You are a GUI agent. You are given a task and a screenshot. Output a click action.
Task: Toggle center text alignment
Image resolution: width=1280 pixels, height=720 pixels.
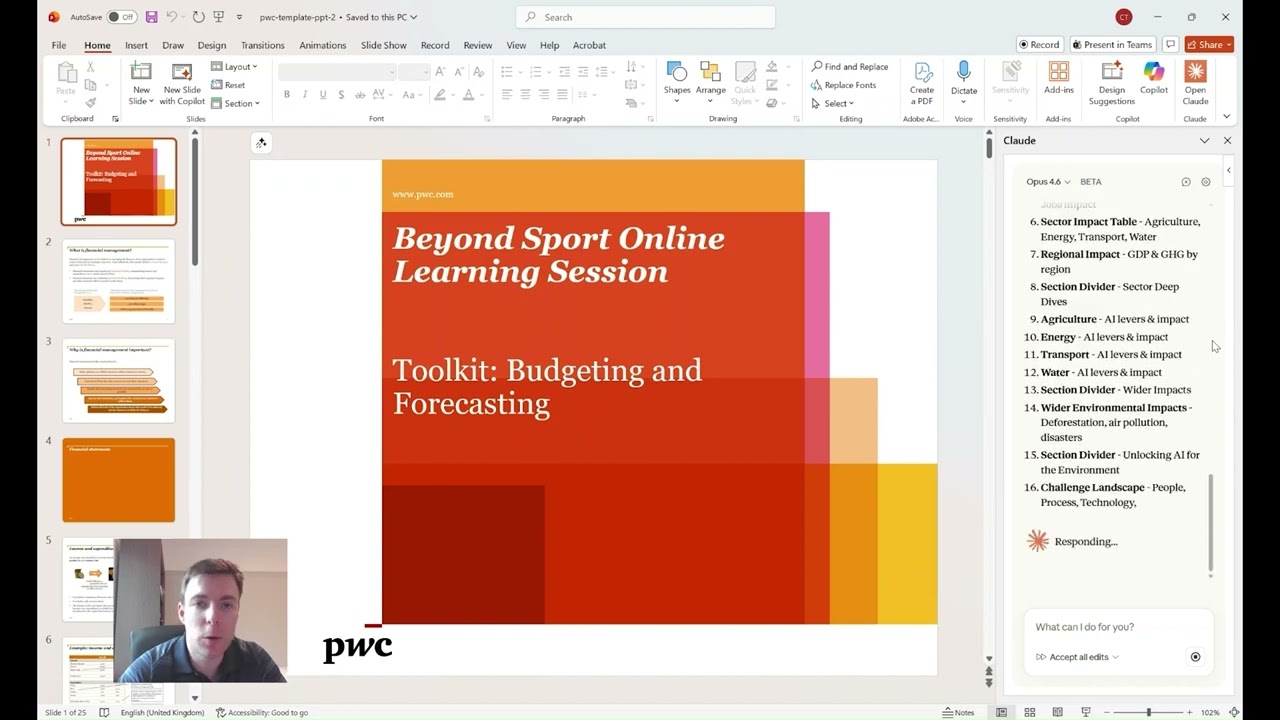pos(525,95)
